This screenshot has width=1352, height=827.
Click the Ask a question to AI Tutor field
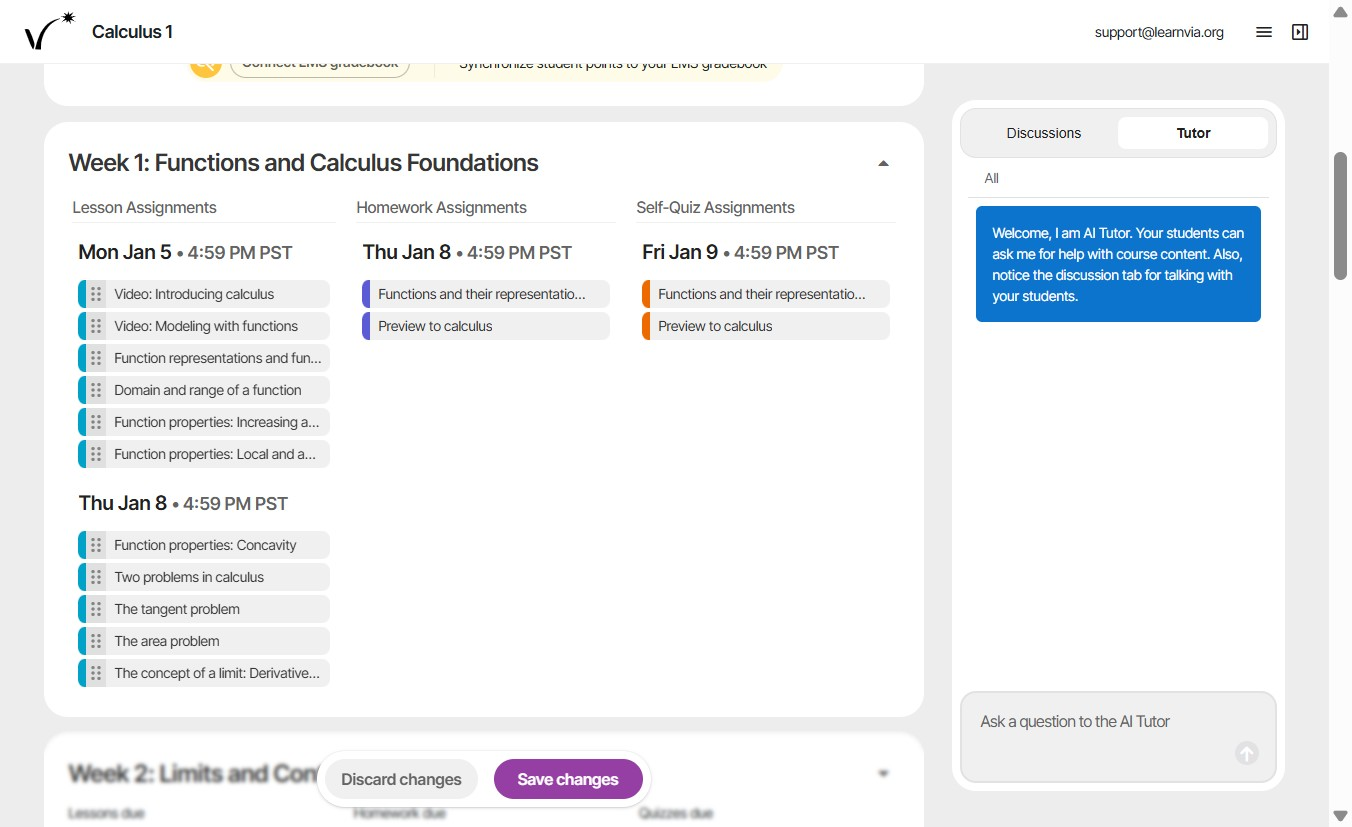pos(1118,737)
